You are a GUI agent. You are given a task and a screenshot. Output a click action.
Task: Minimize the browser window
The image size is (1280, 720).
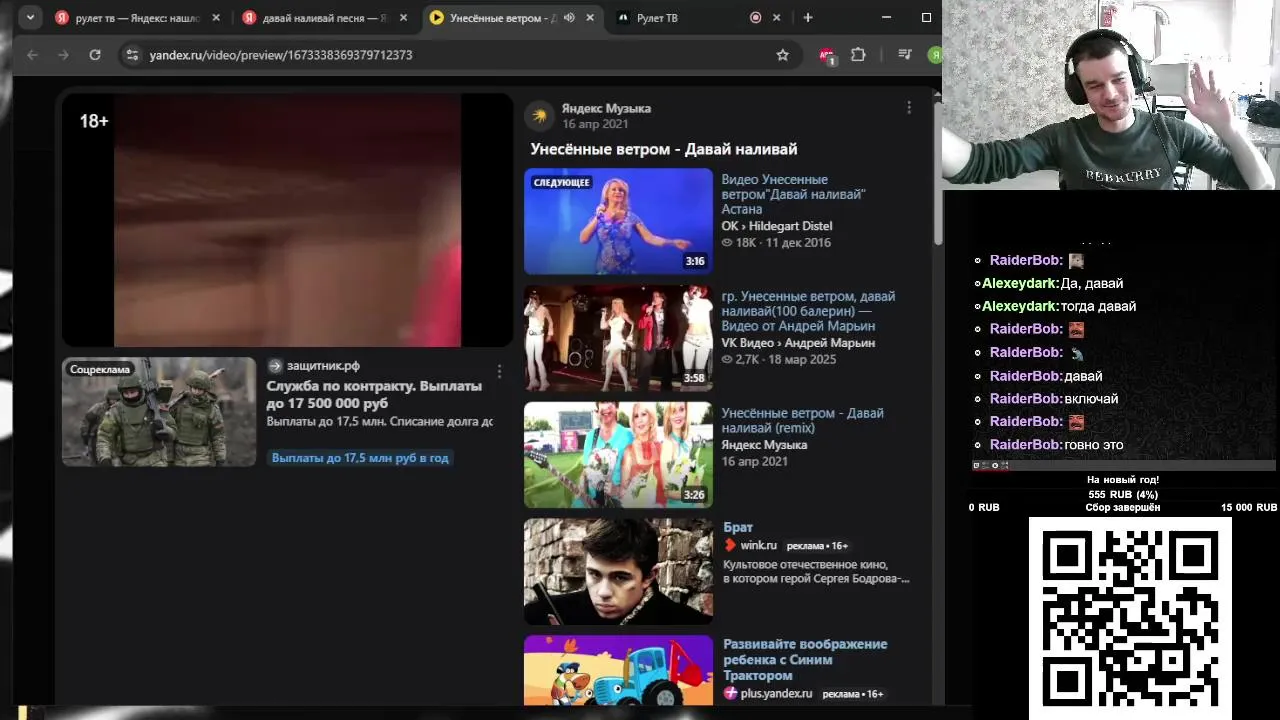(x=886, y=17)
